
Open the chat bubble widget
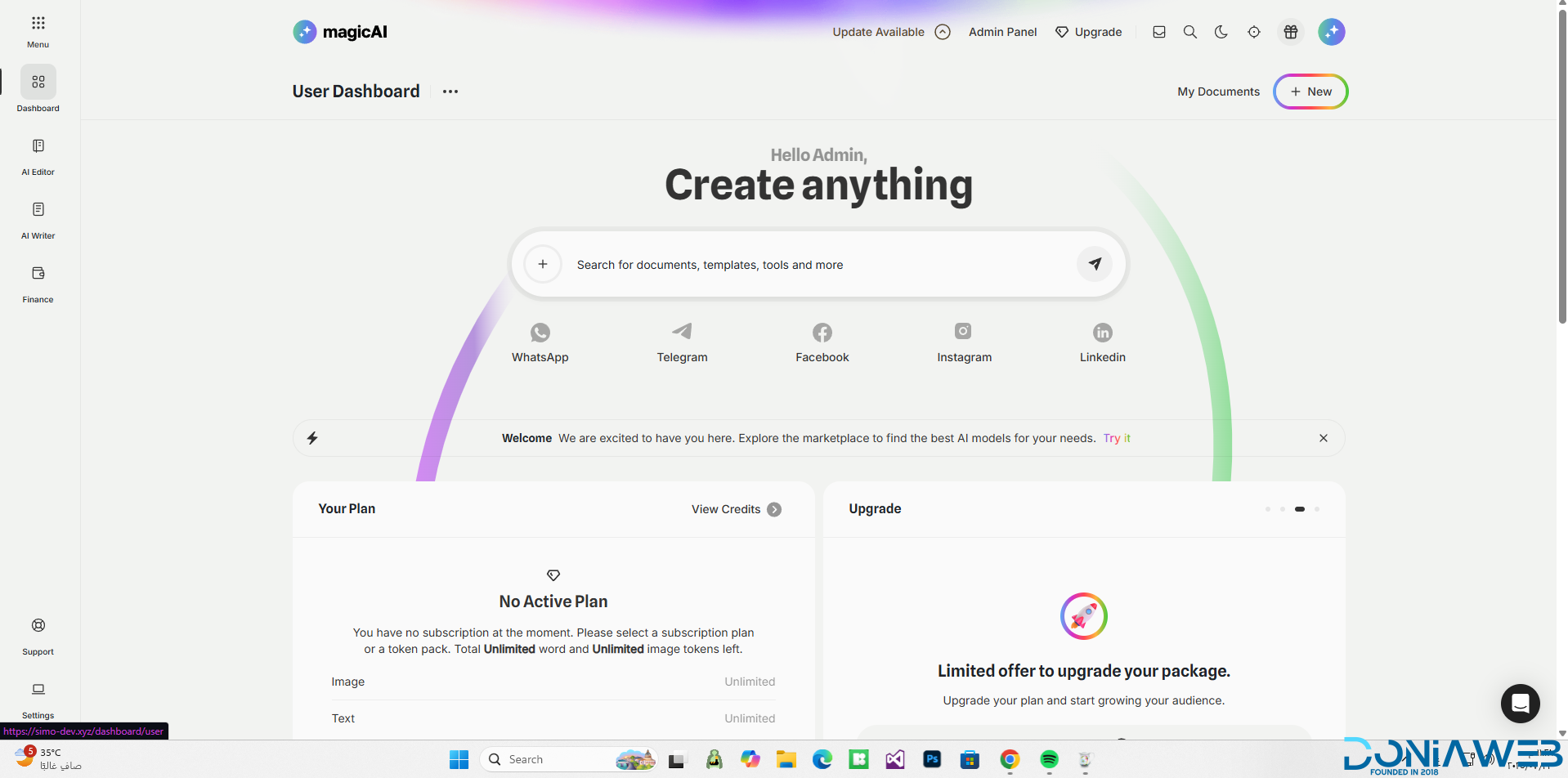[x=1520, y=703]
